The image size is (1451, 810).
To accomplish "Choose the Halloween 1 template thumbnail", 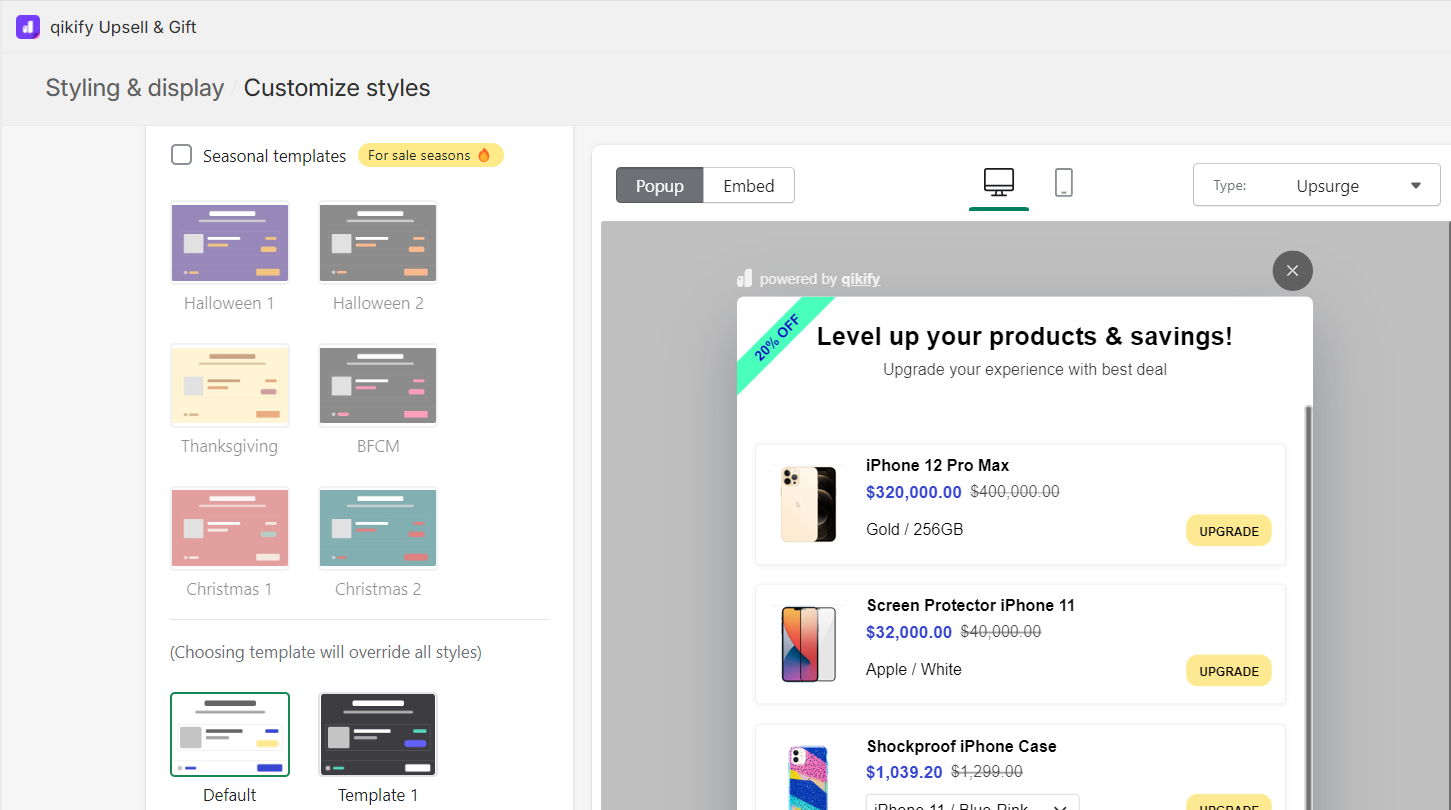I will coord(230,243).
